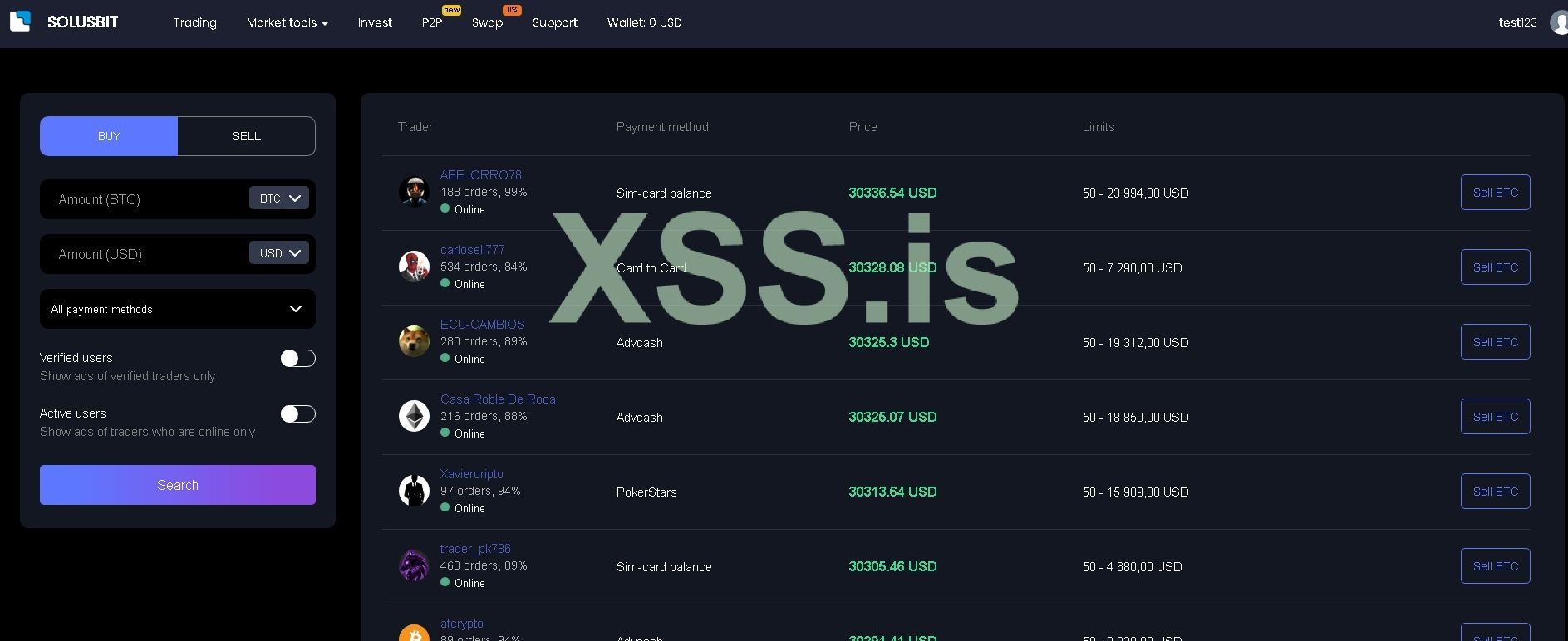This screenshot has height=641, width=1568.
Task: Click the Limits column header
Action: [1099, 127]
